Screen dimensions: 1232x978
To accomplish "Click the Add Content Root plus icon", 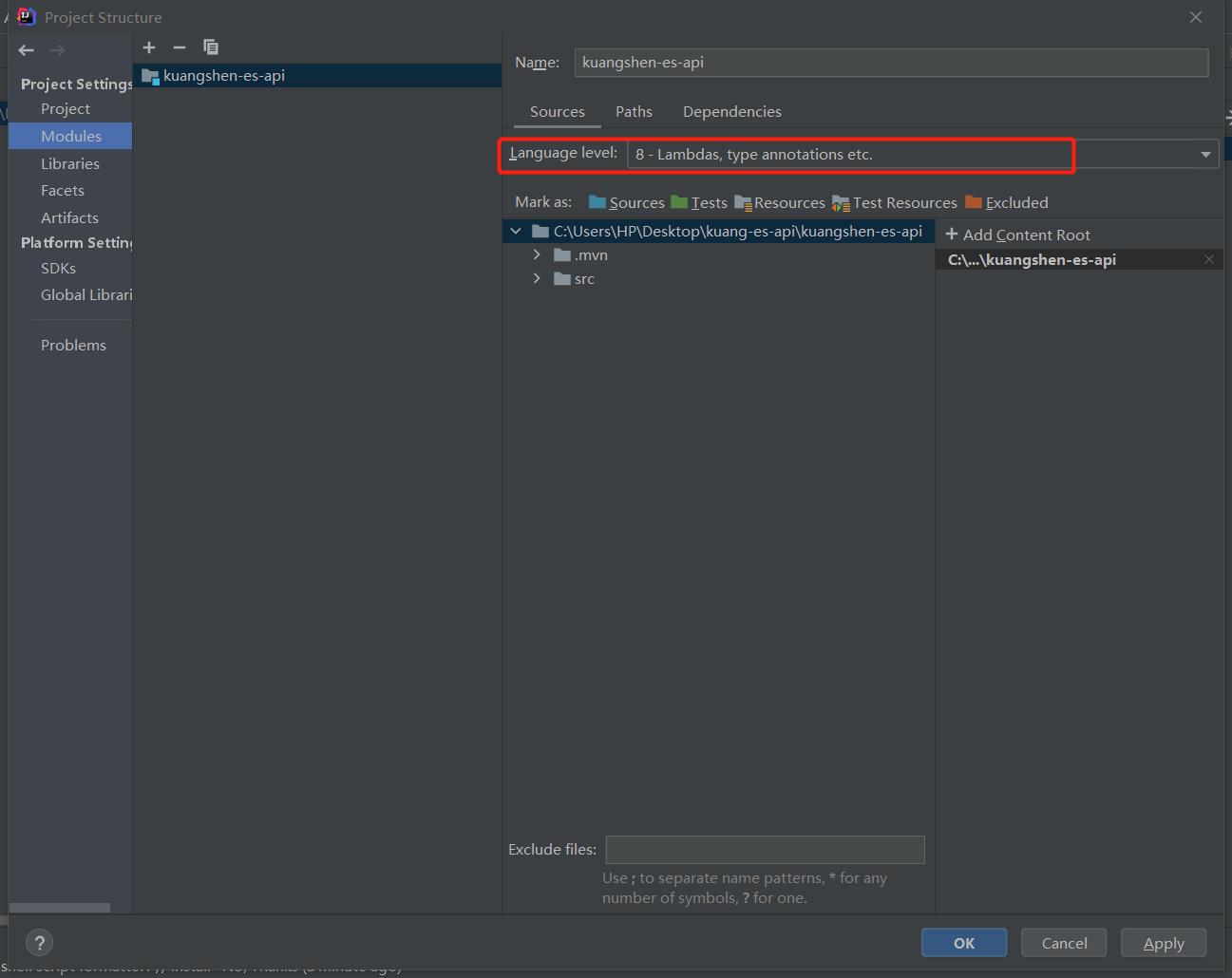I will 952,235.
